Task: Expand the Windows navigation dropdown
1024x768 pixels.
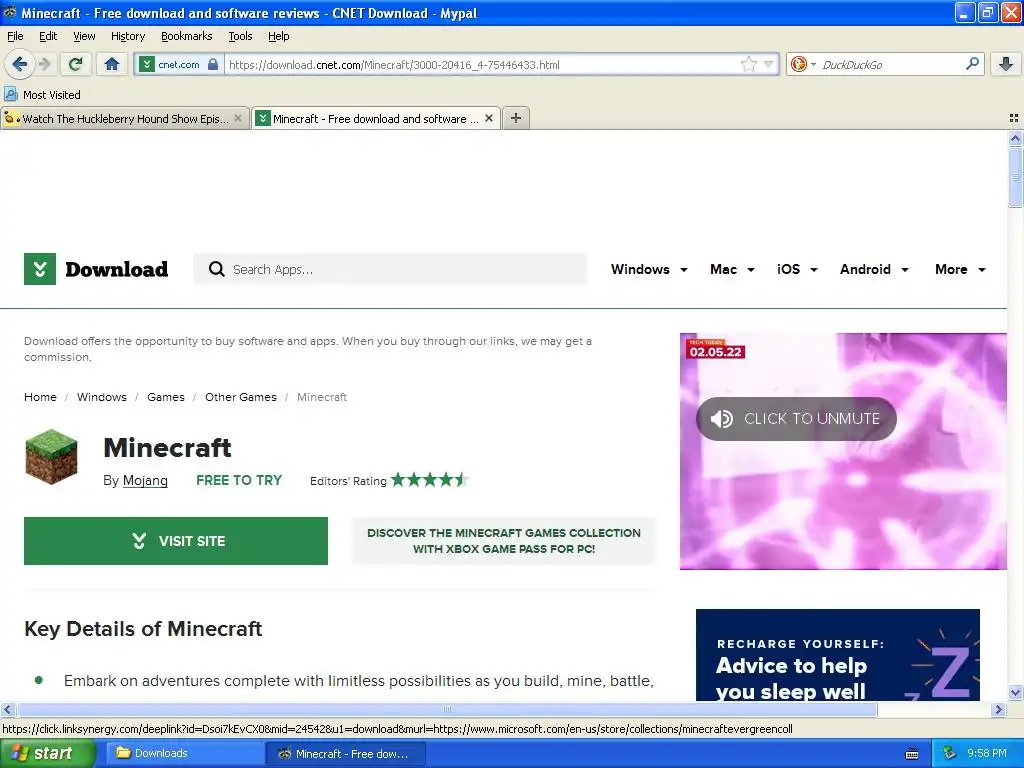Action: pyautogui.click(x=648, y=269)
